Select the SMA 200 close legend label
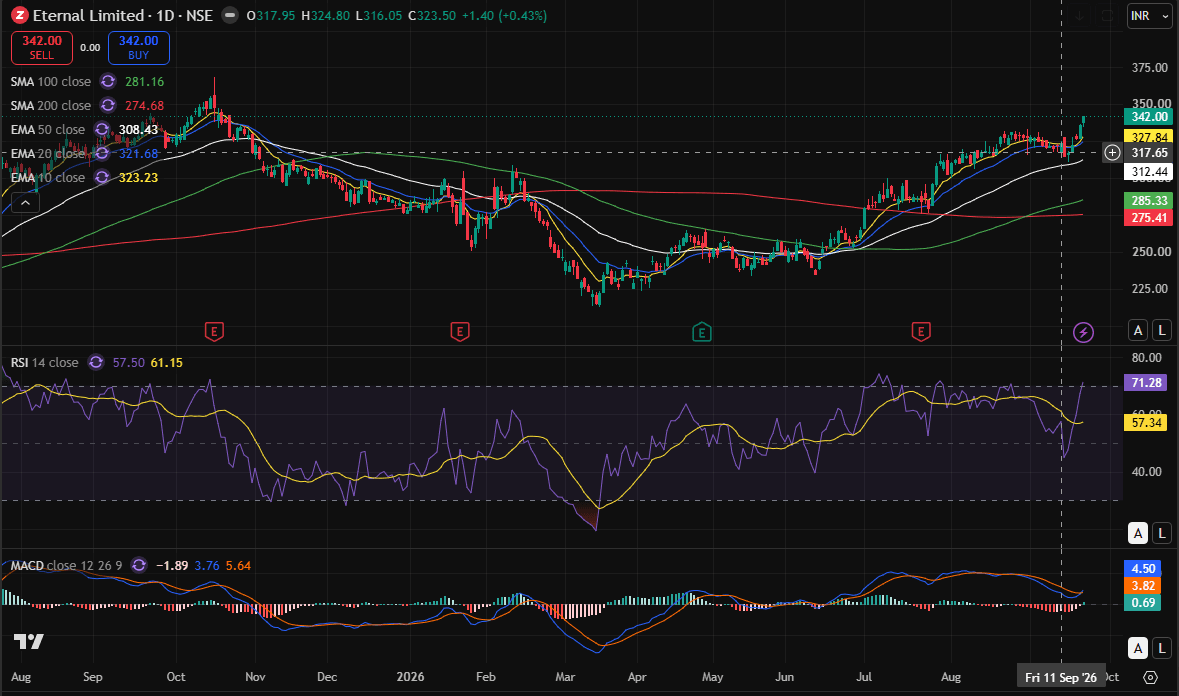1179x696 pixels. (x=50, y=105)
